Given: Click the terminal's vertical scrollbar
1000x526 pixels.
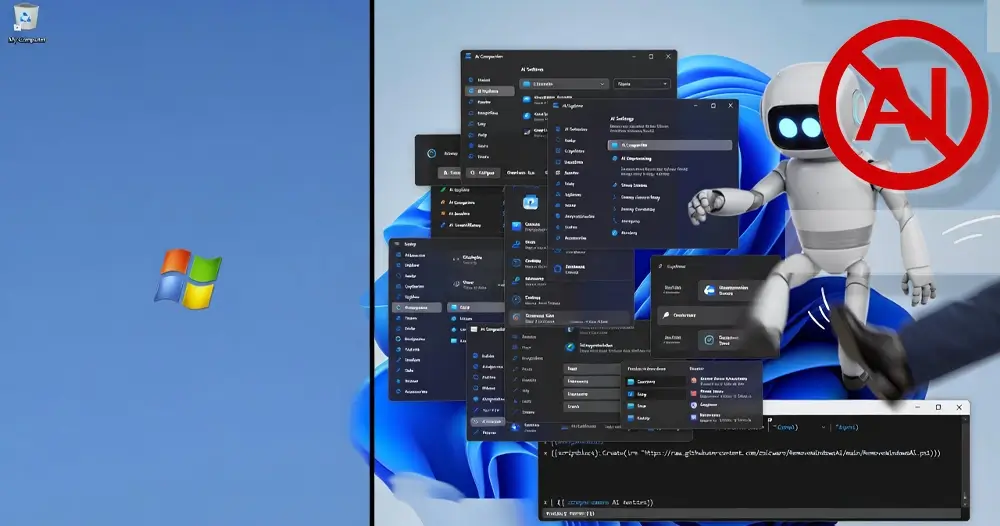Looking at the screenshot, I should (x=965, y=462).
